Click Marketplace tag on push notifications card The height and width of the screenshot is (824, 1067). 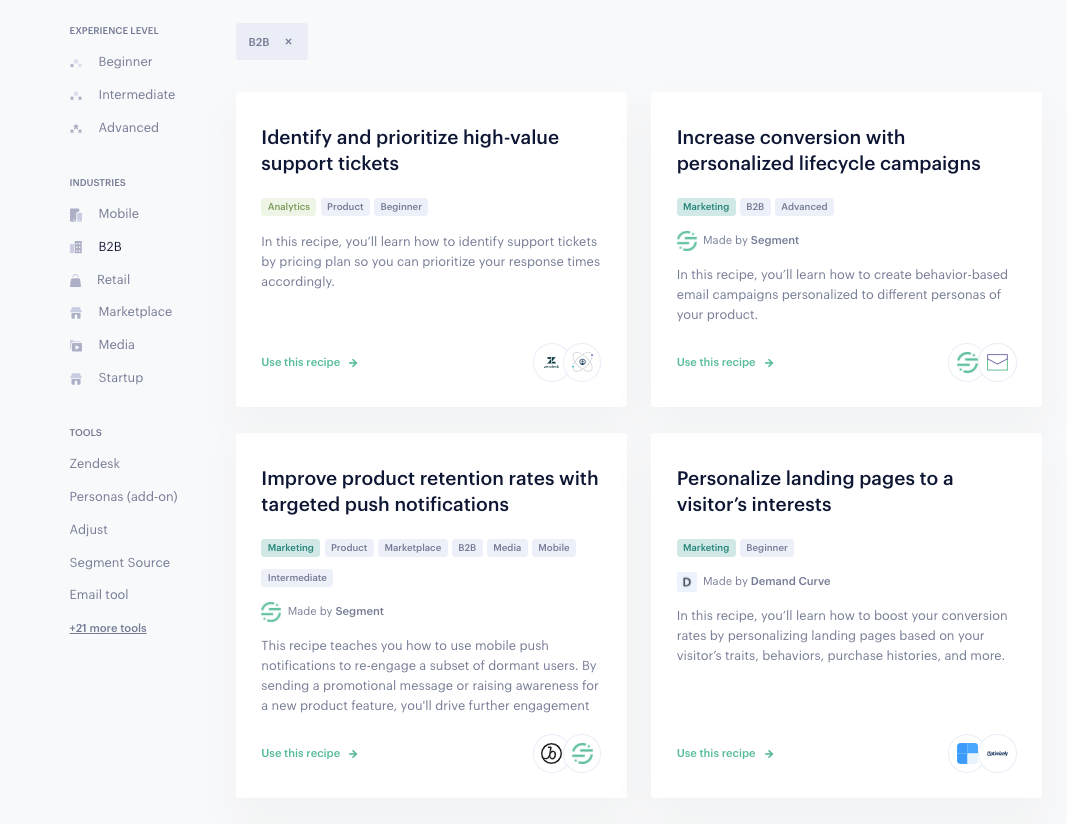coord(412,548)
